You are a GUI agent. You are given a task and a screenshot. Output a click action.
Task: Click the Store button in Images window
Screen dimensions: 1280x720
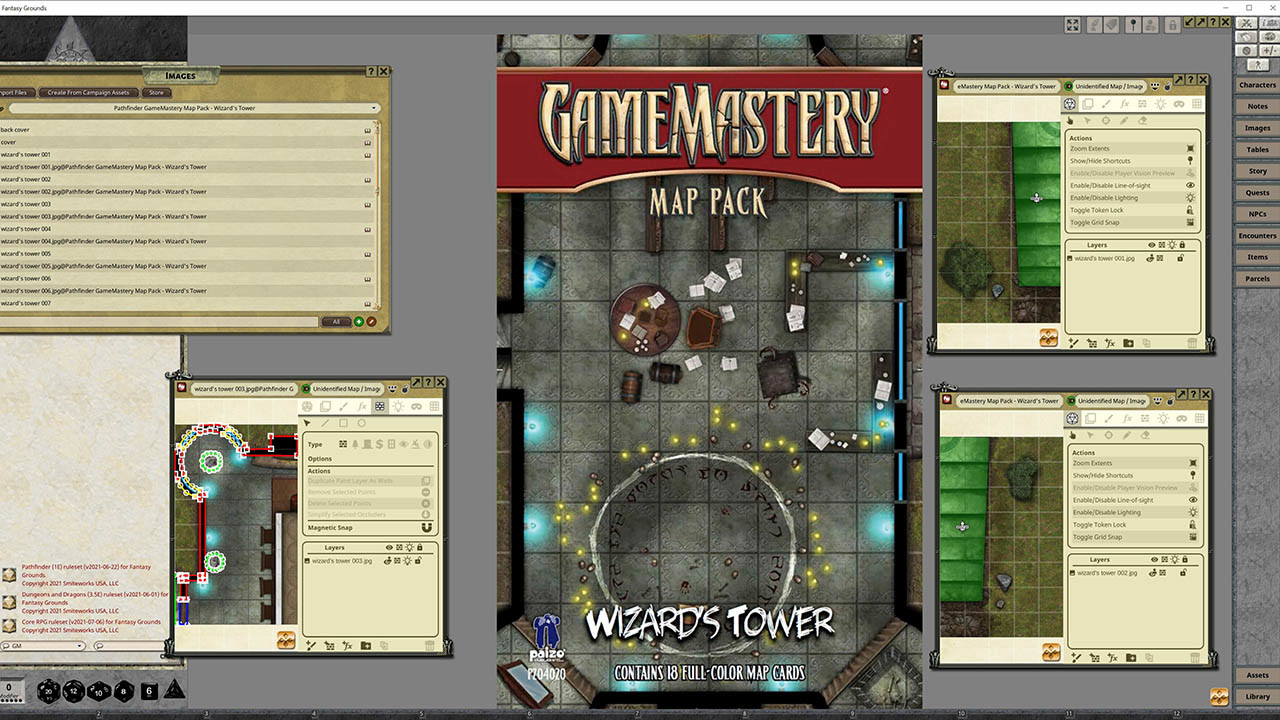(x=156, y=92)
